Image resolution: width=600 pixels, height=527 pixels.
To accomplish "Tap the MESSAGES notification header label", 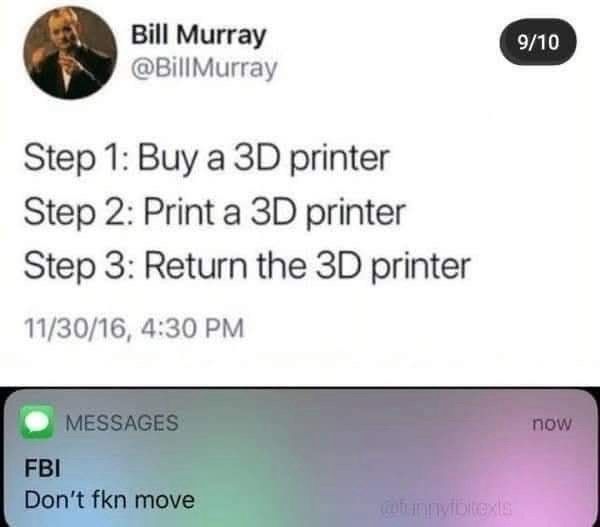I will click(122, 423).
